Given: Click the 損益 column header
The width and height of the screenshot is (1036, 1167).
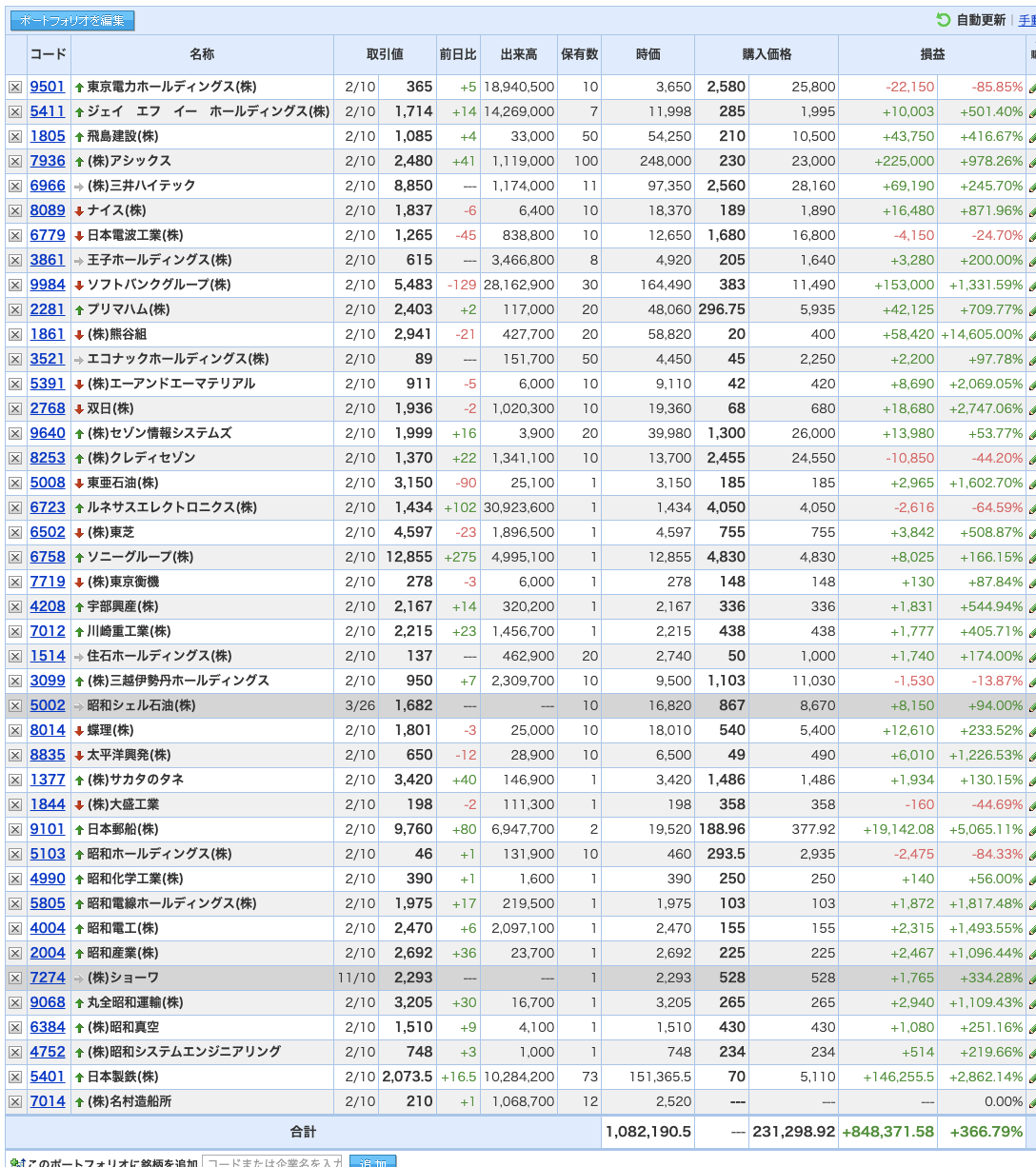Looking at the screenshot, I should (932, 54).
